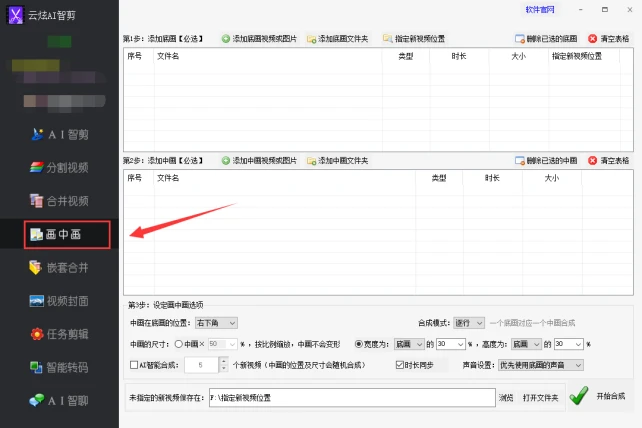Click the save path field F:\指定新视频位置
The height and width of the screenshot is (428, 642).
352,398
